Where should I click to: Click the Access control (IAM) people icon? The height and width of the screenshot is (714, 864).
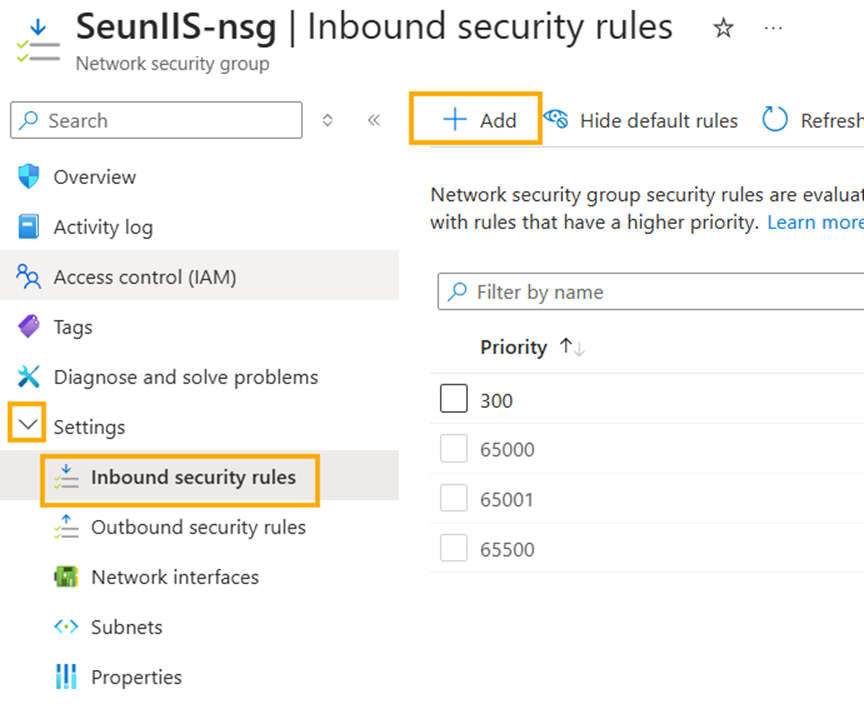pos(29,277)
